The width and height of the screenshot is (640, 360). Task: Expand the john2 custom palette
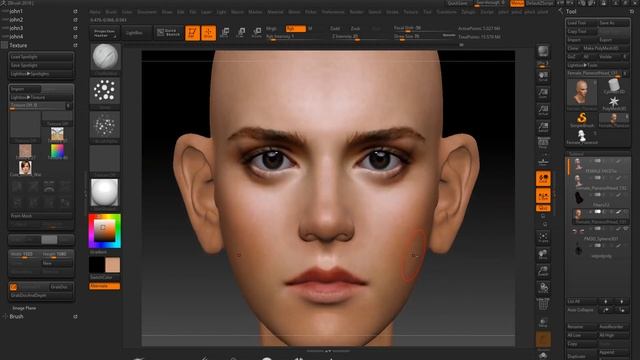coord(16,20)
